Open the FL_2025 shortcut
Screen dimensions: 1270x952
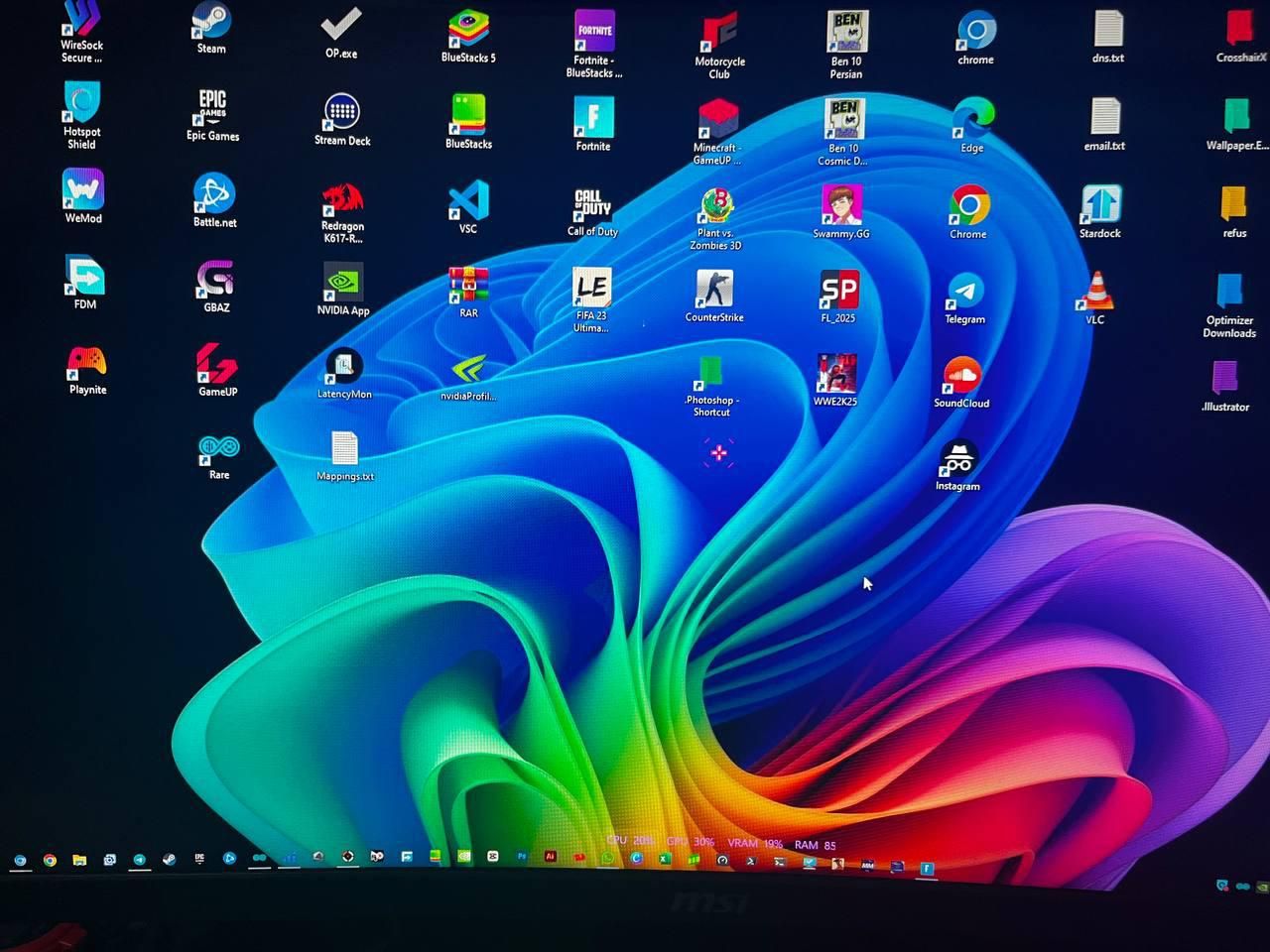tap(838, 297)
